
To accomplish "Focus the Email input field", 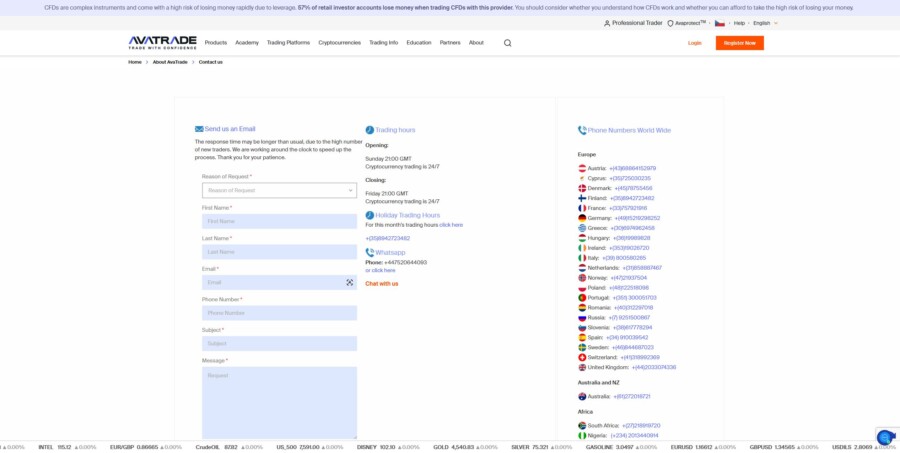I will [x=279, y=282].
